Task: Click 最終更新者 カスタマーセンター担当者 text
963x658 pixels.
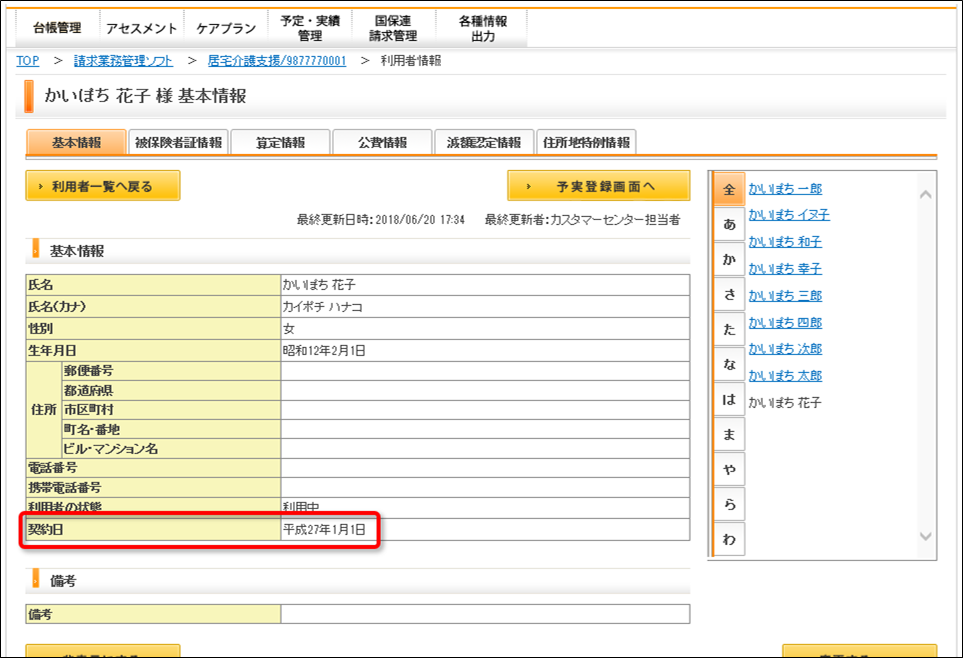Action: point(582,219)
